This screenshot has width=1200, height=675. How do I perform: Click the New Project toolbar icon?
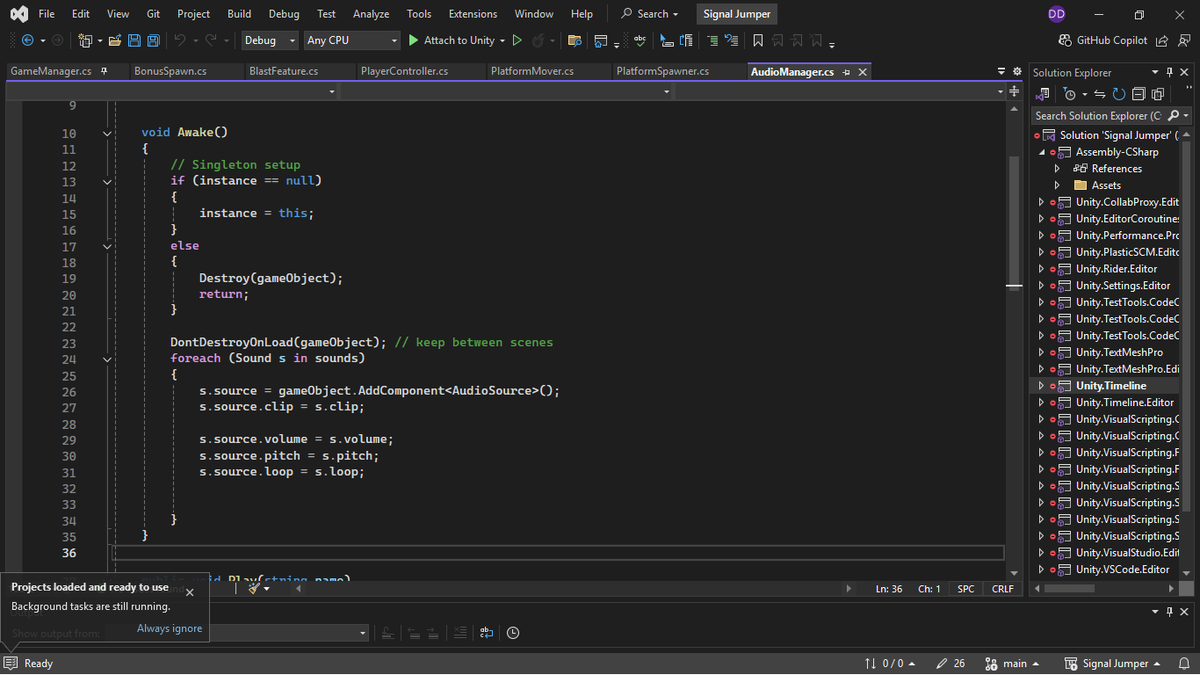pyautogui.click(x=84, y=40)
